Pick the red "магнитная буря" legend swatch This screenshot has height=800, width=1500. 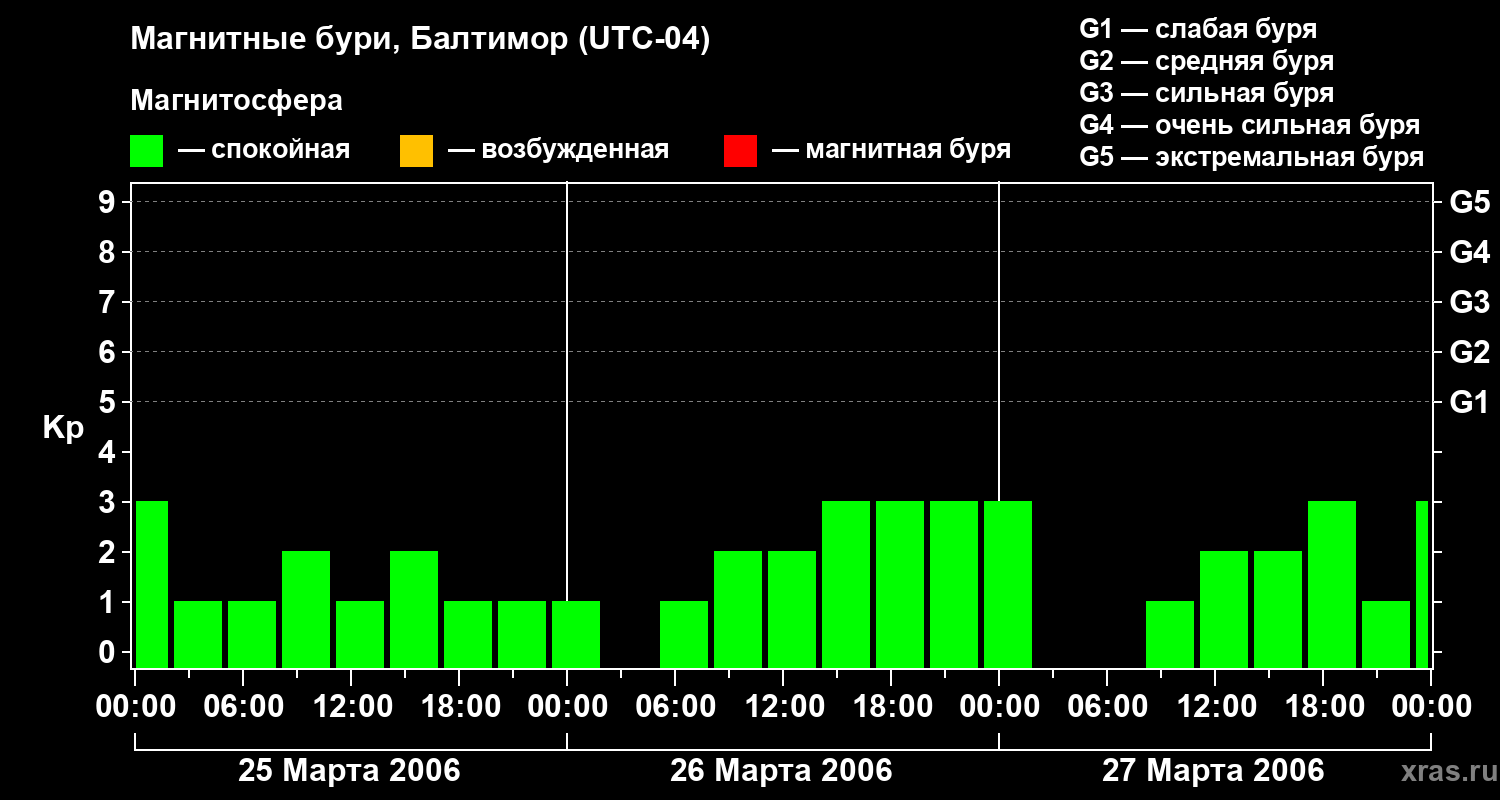tap(740, 151)
